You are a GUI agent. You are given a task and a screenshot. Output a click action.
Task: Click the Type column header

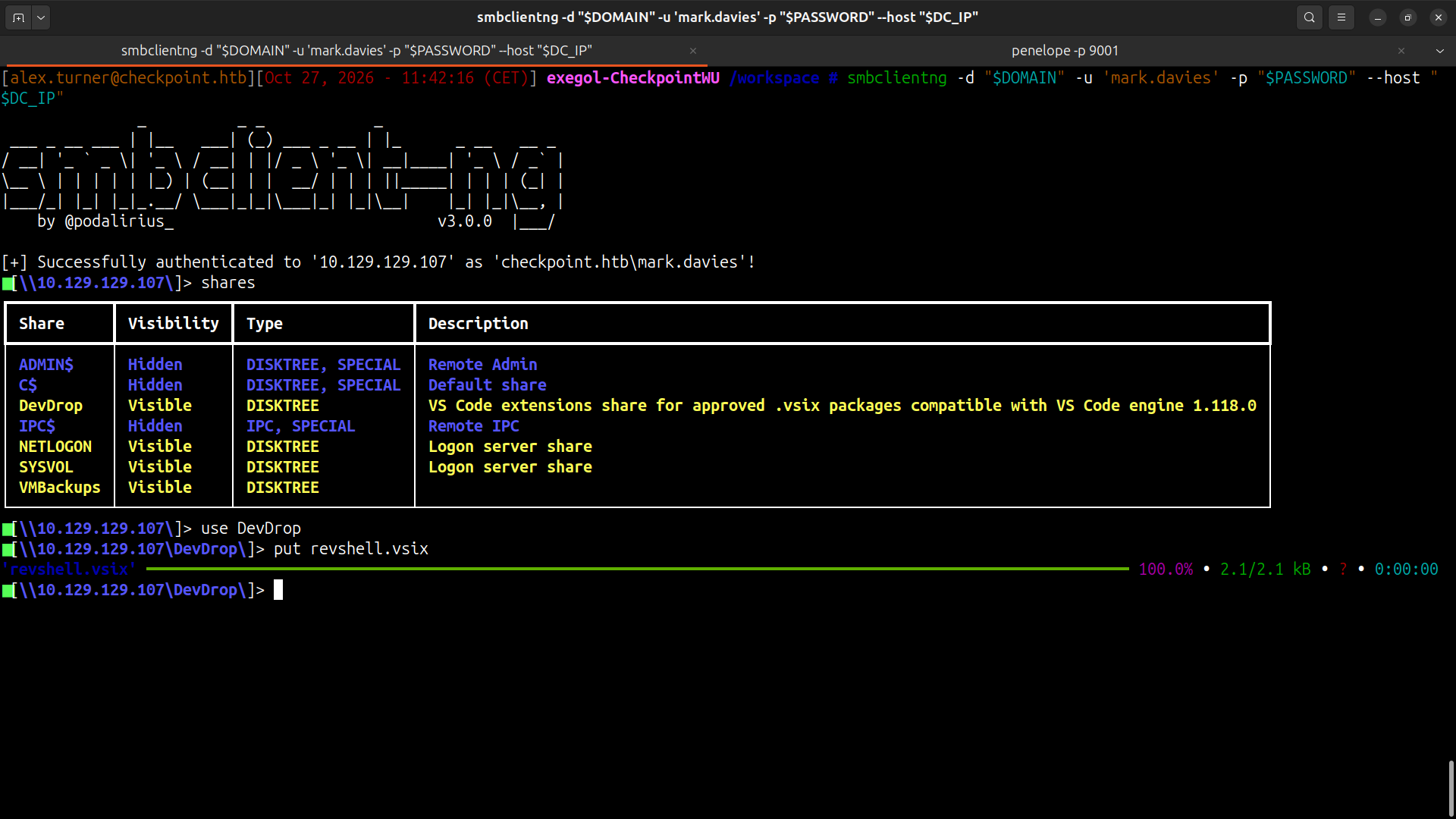coord(265,324)
